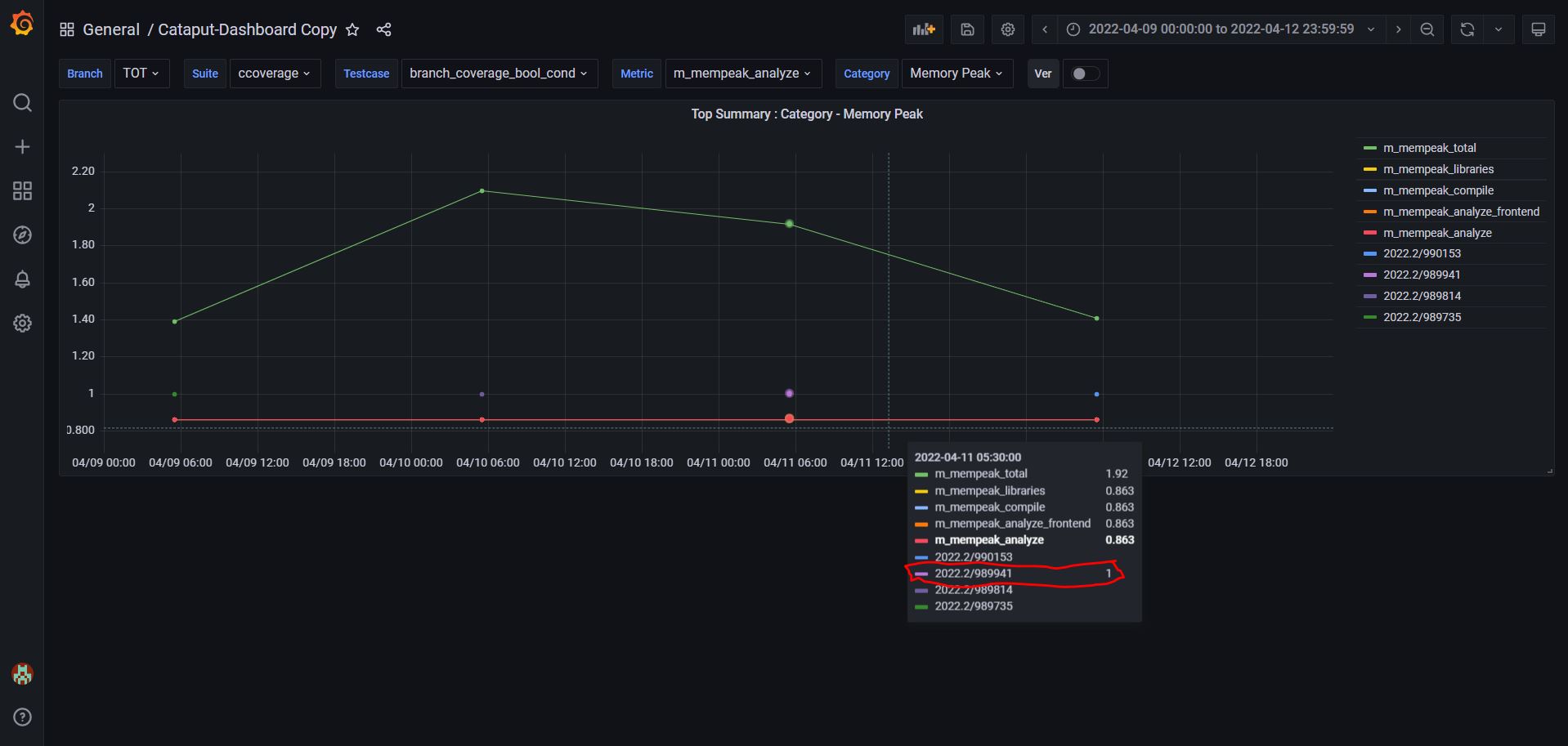Open the General dashboards folder link
Image resolution: width=1568 pixels, height=746 pixels.
coord(111,29)
